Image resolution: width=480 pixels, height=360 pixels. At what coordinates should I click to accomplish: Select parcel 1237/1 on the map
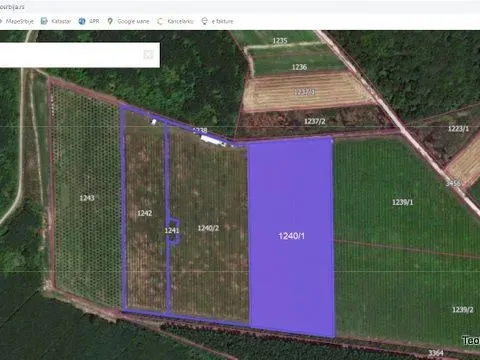coord(304,92)
